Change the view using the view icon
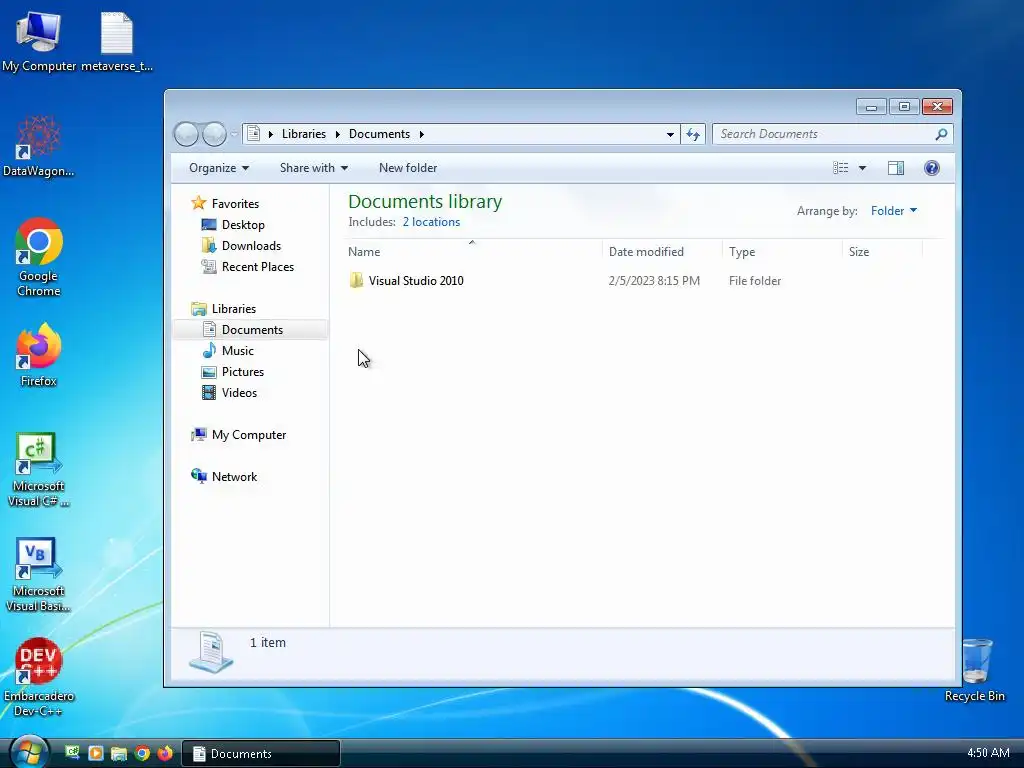The image size is (1024, 768). (840, 168)
